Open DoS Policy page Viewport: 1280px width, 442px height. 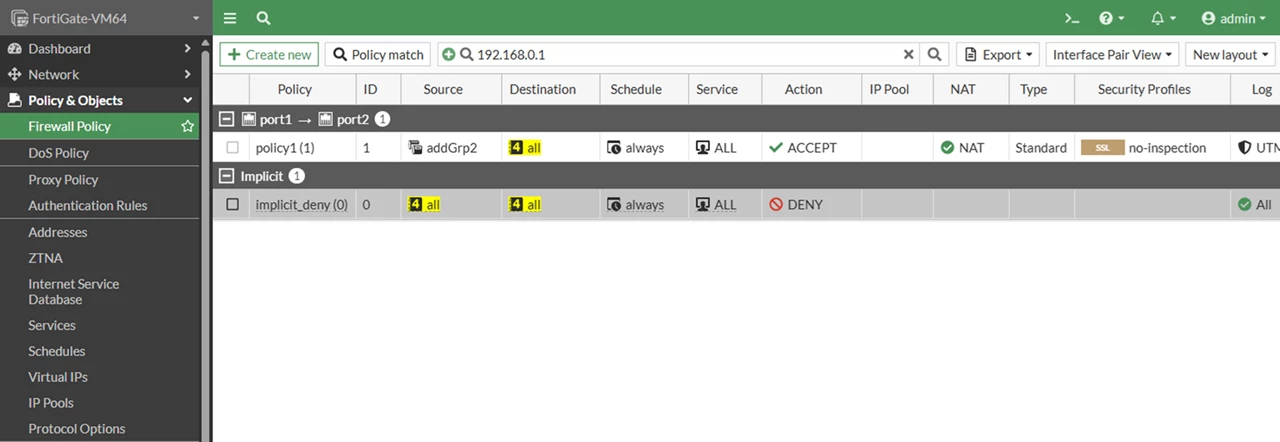click(x=58, y=153)
